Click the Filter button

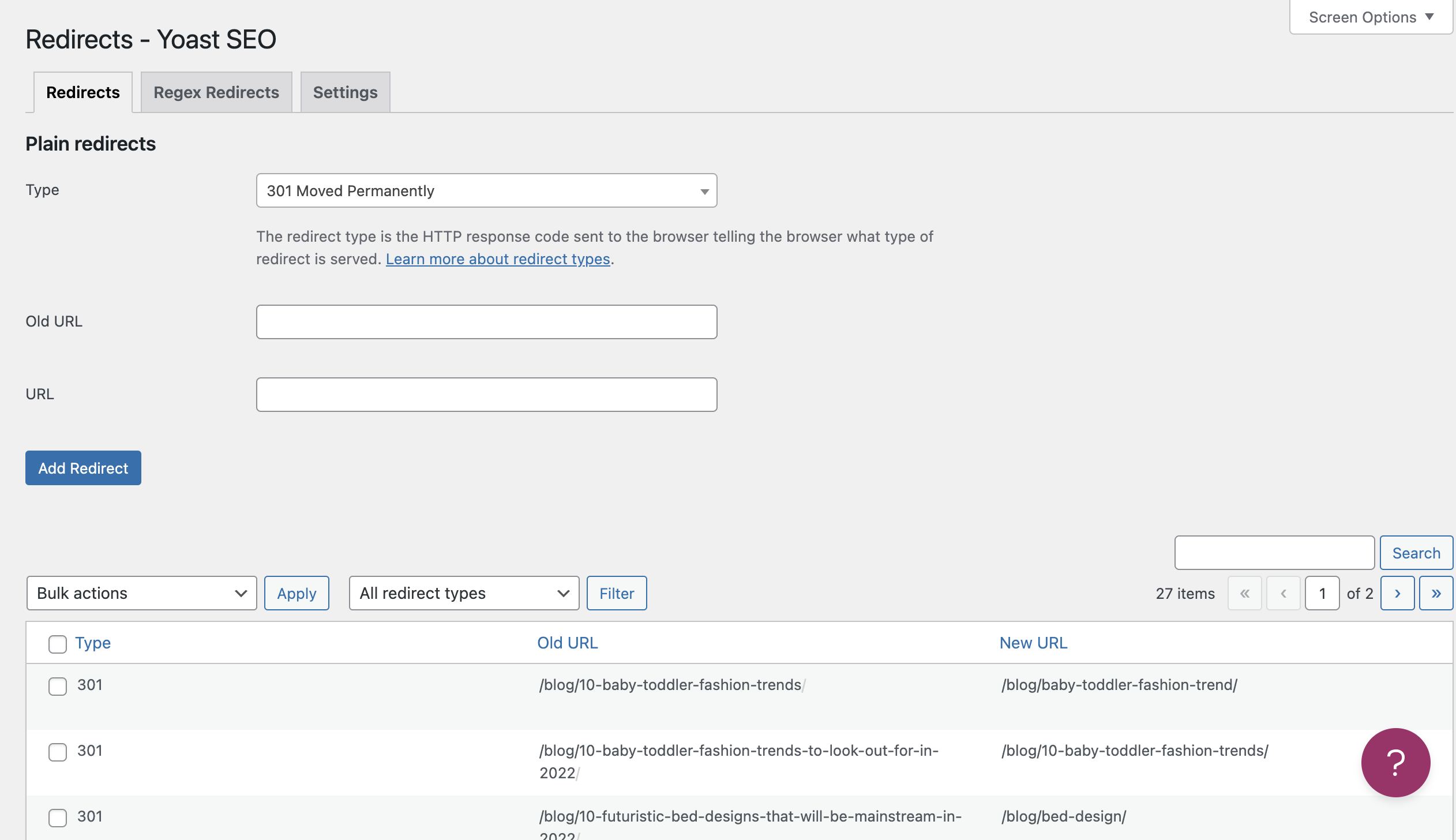tap(617, 593)
